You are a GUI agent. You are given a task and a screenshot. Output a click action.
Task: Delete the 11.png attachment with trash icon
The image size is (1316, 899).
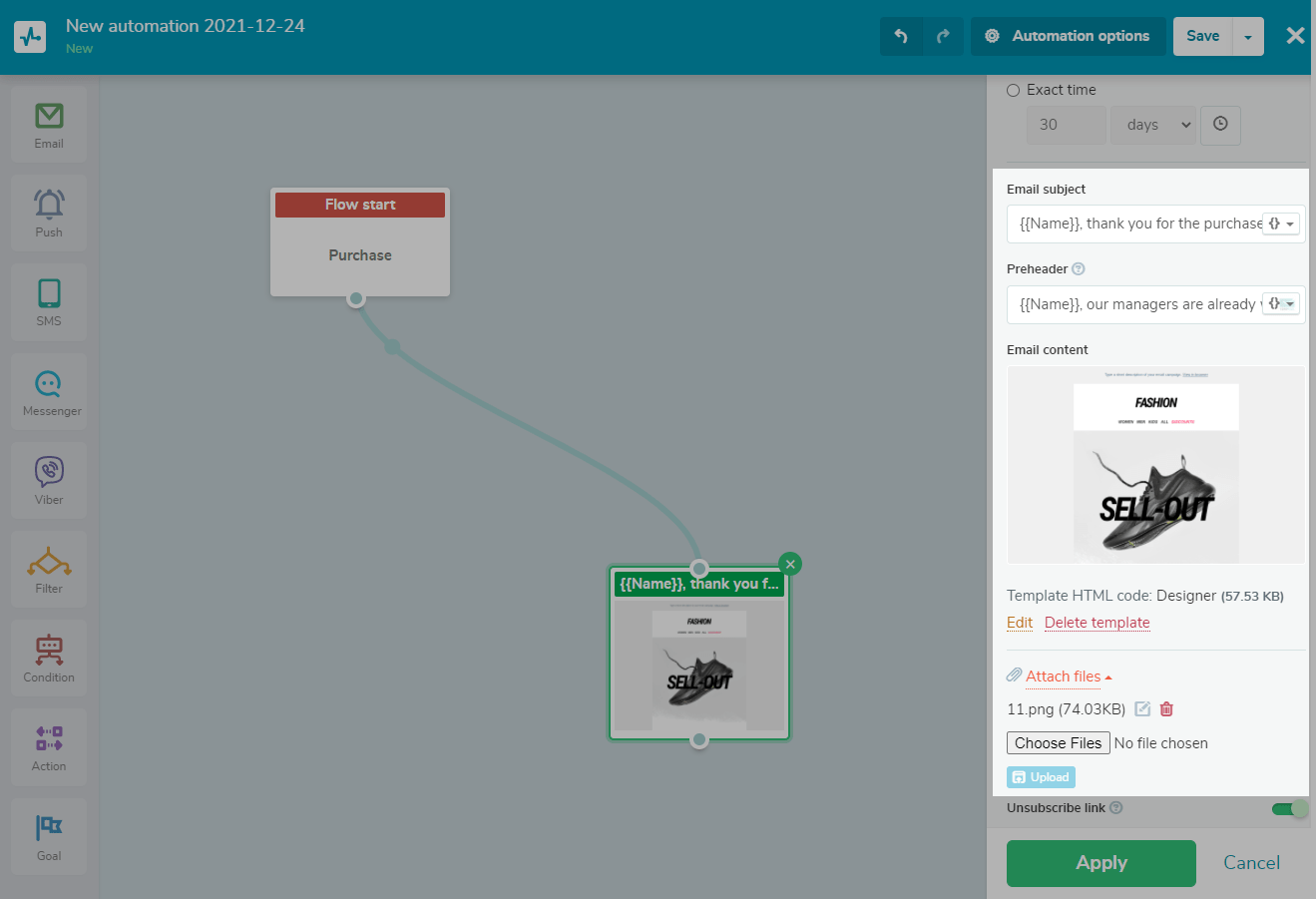1166,709
